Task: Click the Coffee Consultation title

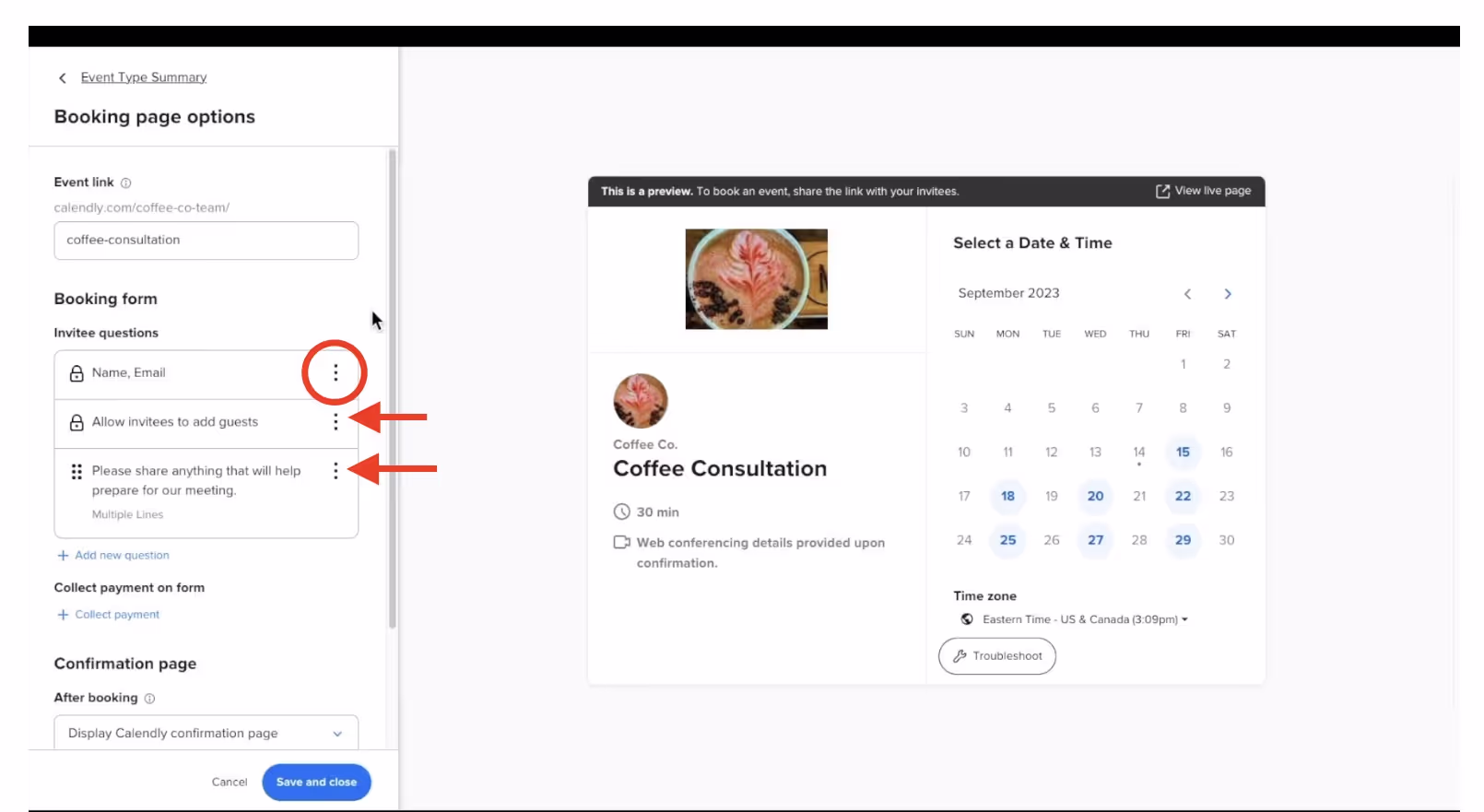Action: point(720,468)
